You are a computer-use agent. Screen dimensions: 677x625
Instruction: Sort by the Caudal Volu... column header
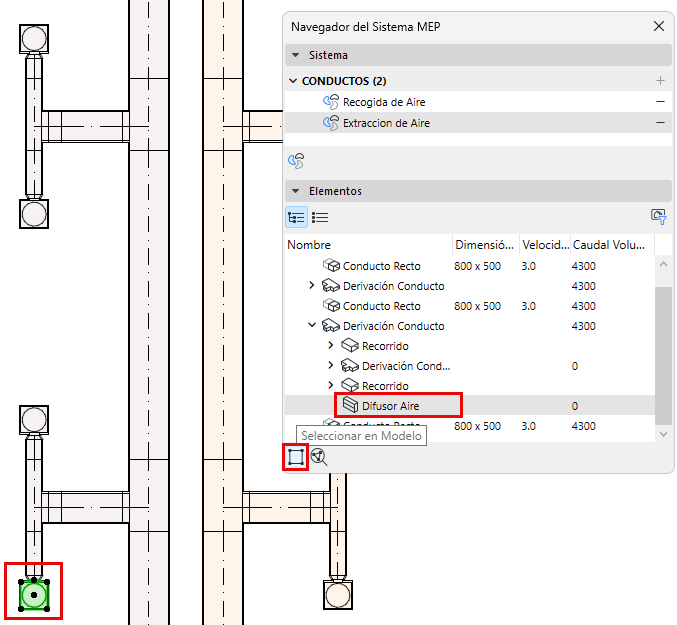coord(612,245)
